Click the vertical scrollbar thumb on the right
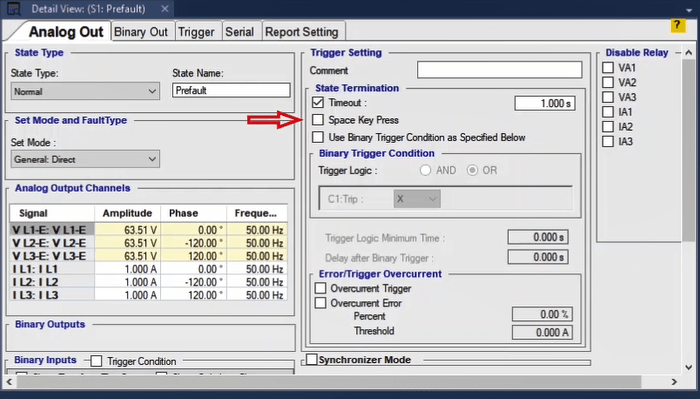Image resolution: width=700 pixels, height=399 pixels. (x=688, y=150)
